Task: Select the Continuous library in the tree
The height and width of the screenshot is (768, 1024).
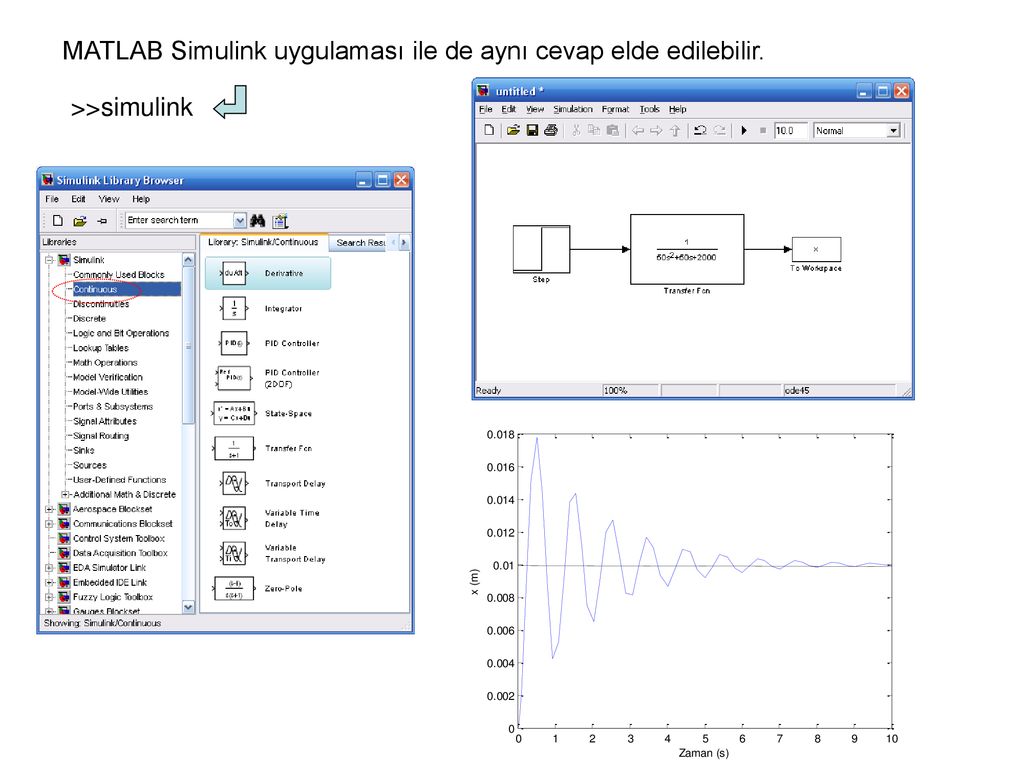Action: tap(95, 289)
